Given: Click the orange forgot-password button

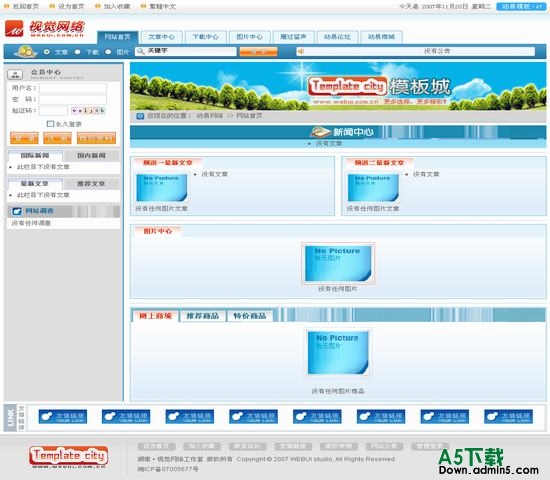Looking at the screenshot, I should [x=96, y=138].
